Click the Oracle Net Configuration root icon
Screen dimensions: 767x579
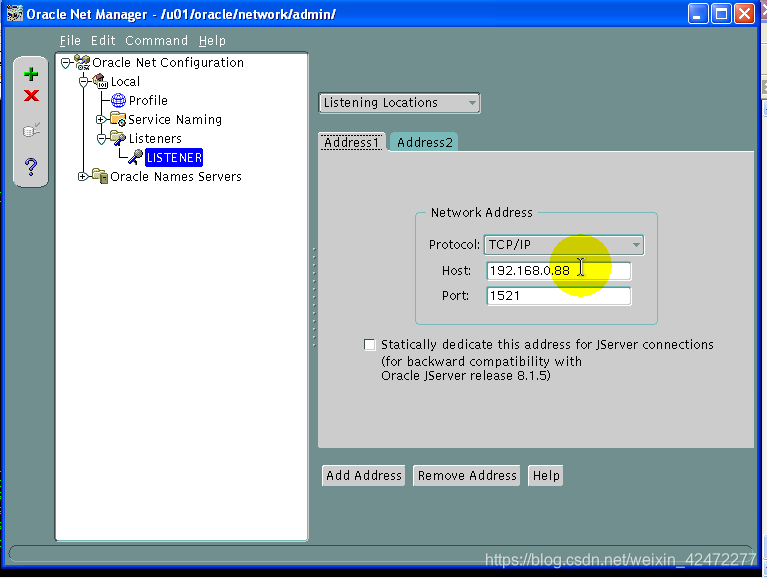pyautogui.click(x=82, y=63)
